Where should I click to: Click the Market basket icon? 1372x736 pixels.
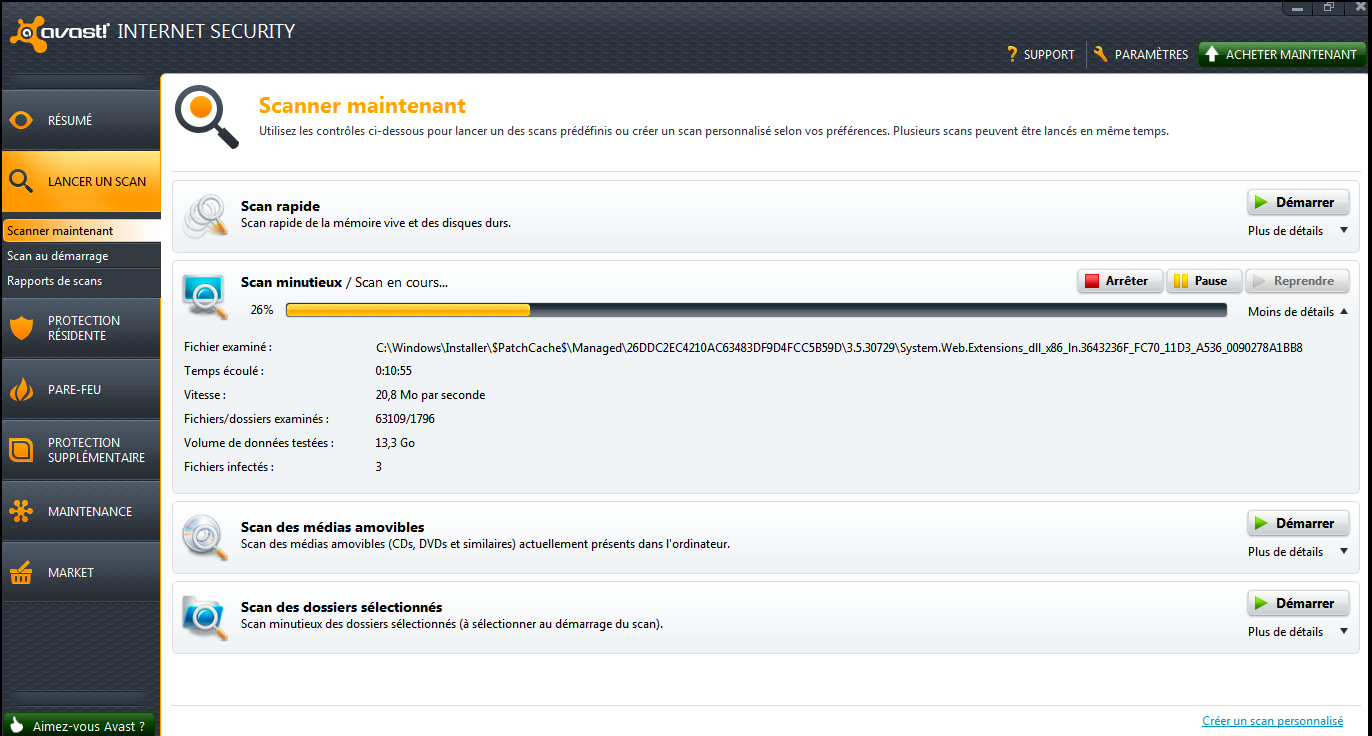[21, 572]
